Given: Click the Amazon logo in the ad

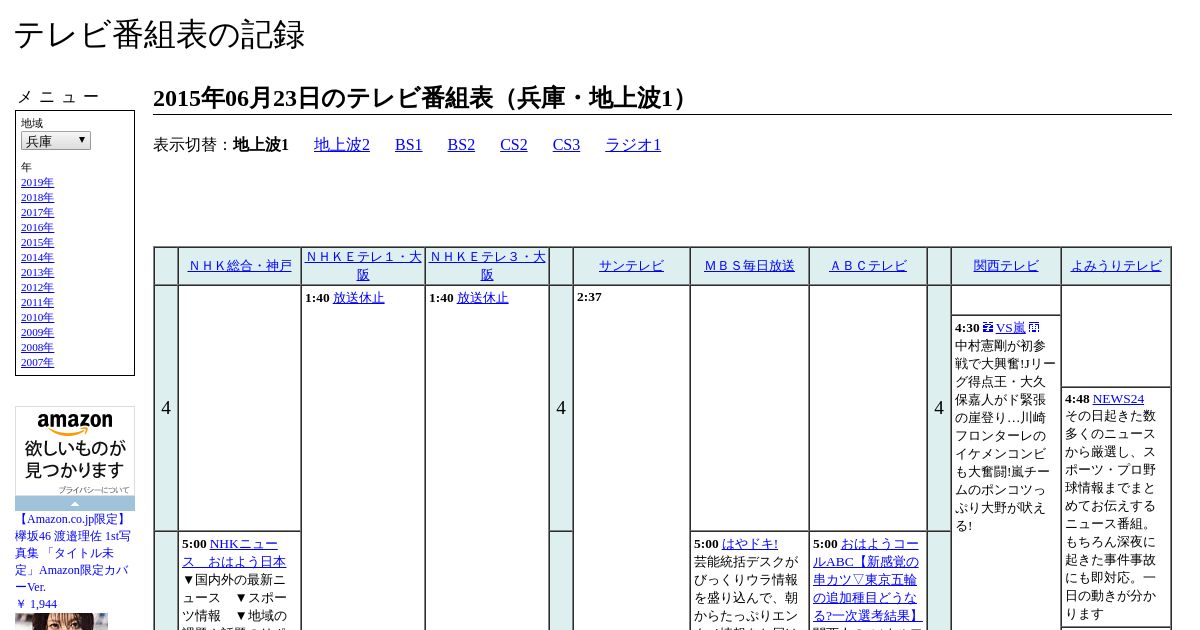Looking at the screenshot, I should pos(75,424).
